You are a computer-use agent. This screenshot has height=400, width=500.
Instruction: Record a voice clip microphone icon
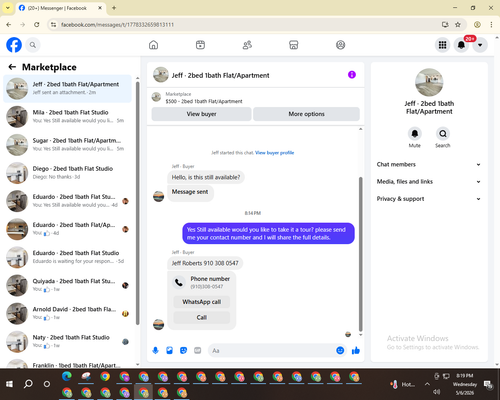pyautogui.click(x=155, y=350)
